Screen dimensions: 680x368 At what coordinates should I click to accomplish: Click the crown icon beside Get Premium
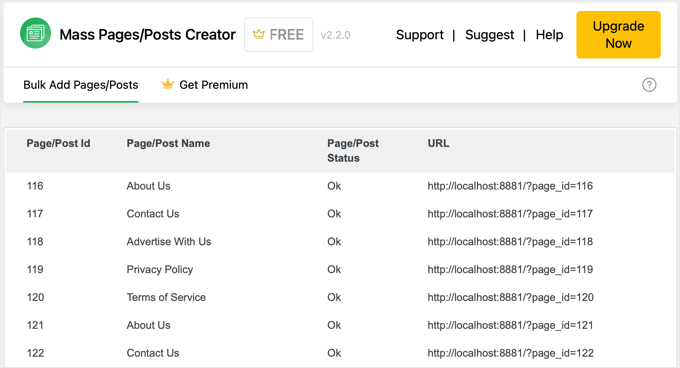(x=167, y=84)
